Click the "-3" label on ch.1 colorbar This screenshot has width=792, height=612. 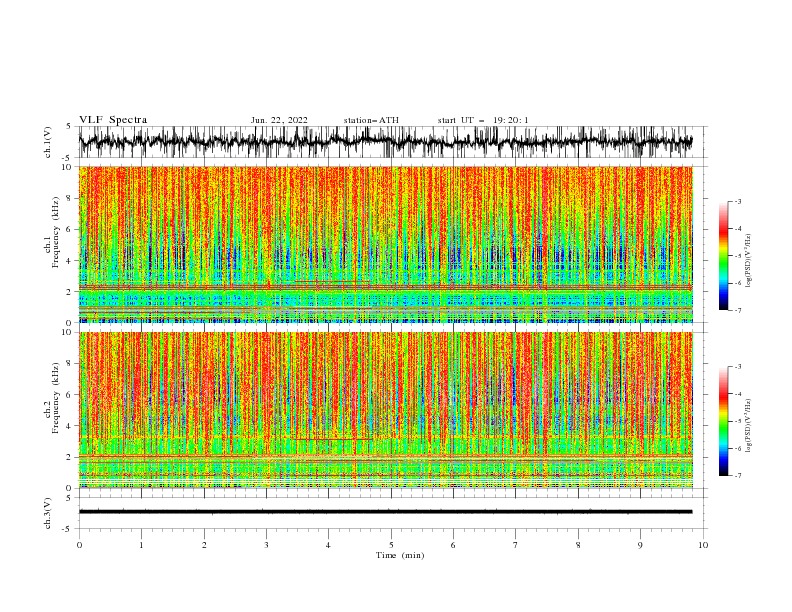point(737,201)
